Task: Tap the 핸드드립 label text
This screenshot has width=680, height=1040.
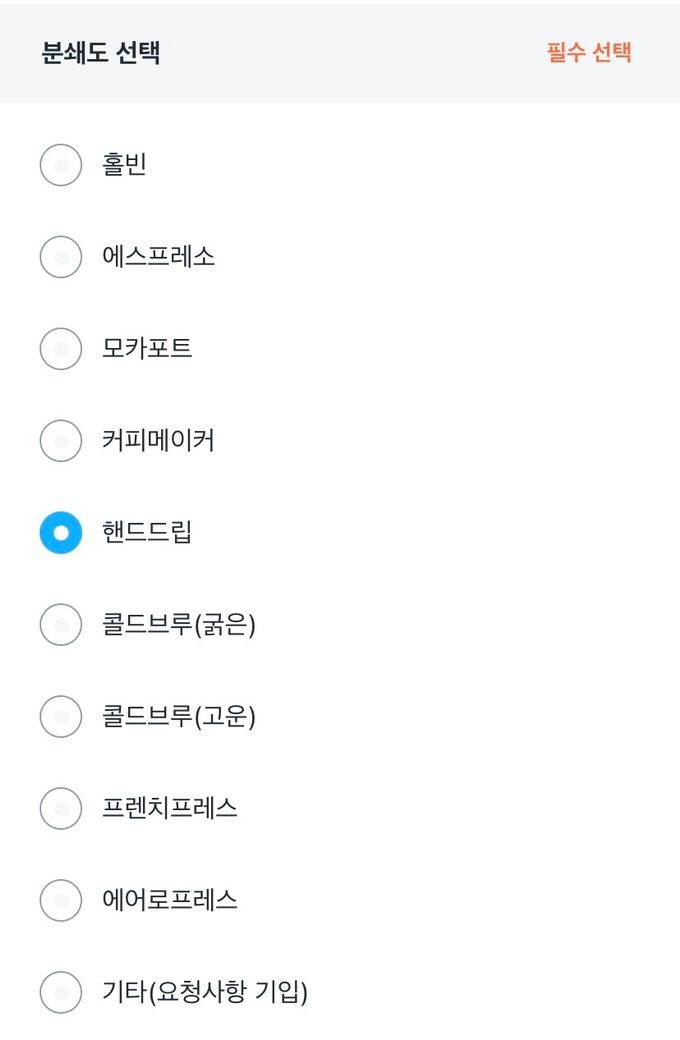Action: click(147, 533)
